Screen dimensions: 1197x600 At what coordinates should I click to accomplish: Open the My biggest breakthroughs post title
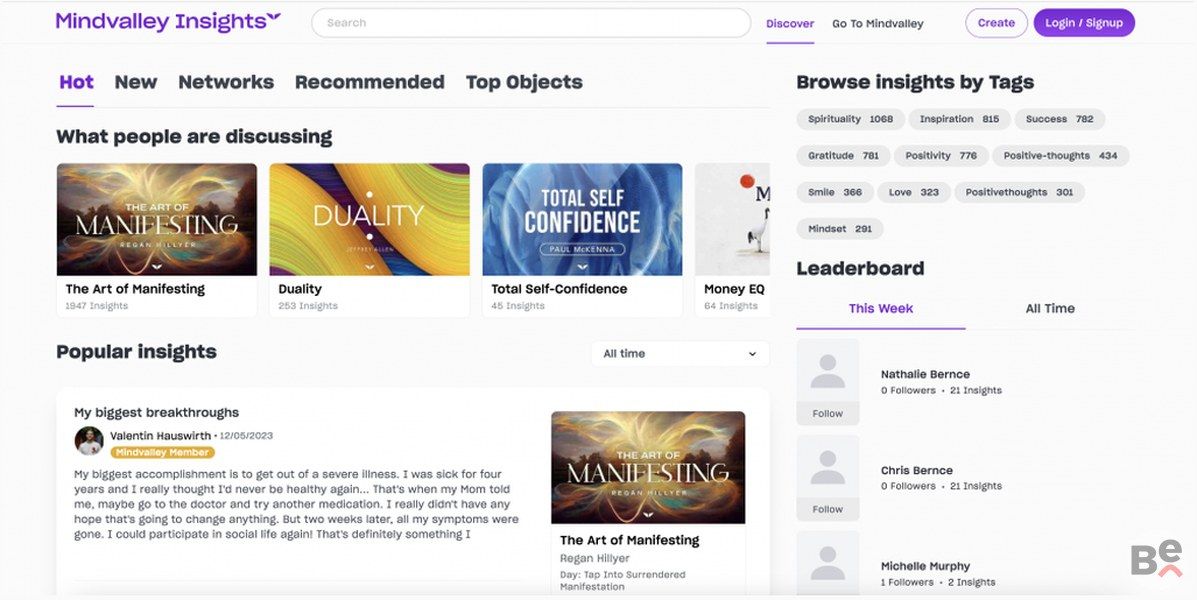156,413
